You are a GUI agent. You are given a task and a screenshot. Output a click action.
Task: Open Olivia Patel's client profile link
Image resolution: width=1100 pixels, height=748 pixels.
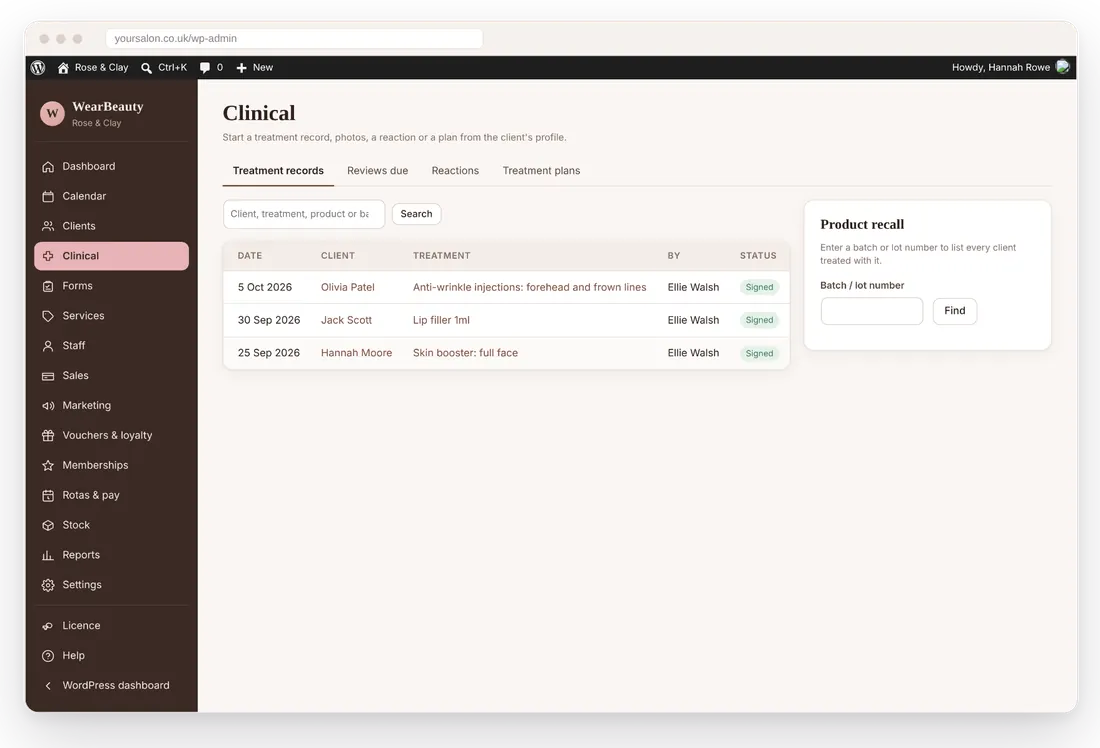click(347, 287)
